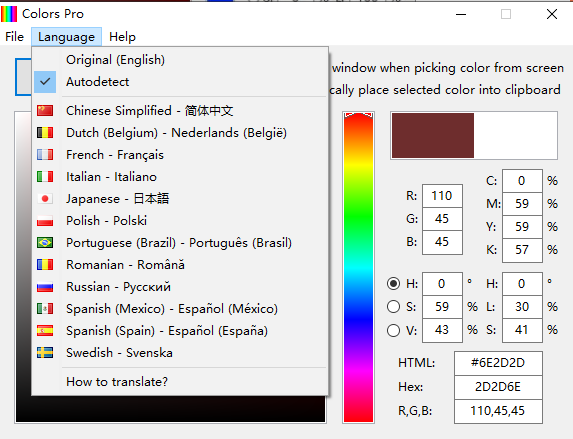Open the Help menu
Image resolution: width=573 pixels, height=439 pixels.
pos(122,37)
